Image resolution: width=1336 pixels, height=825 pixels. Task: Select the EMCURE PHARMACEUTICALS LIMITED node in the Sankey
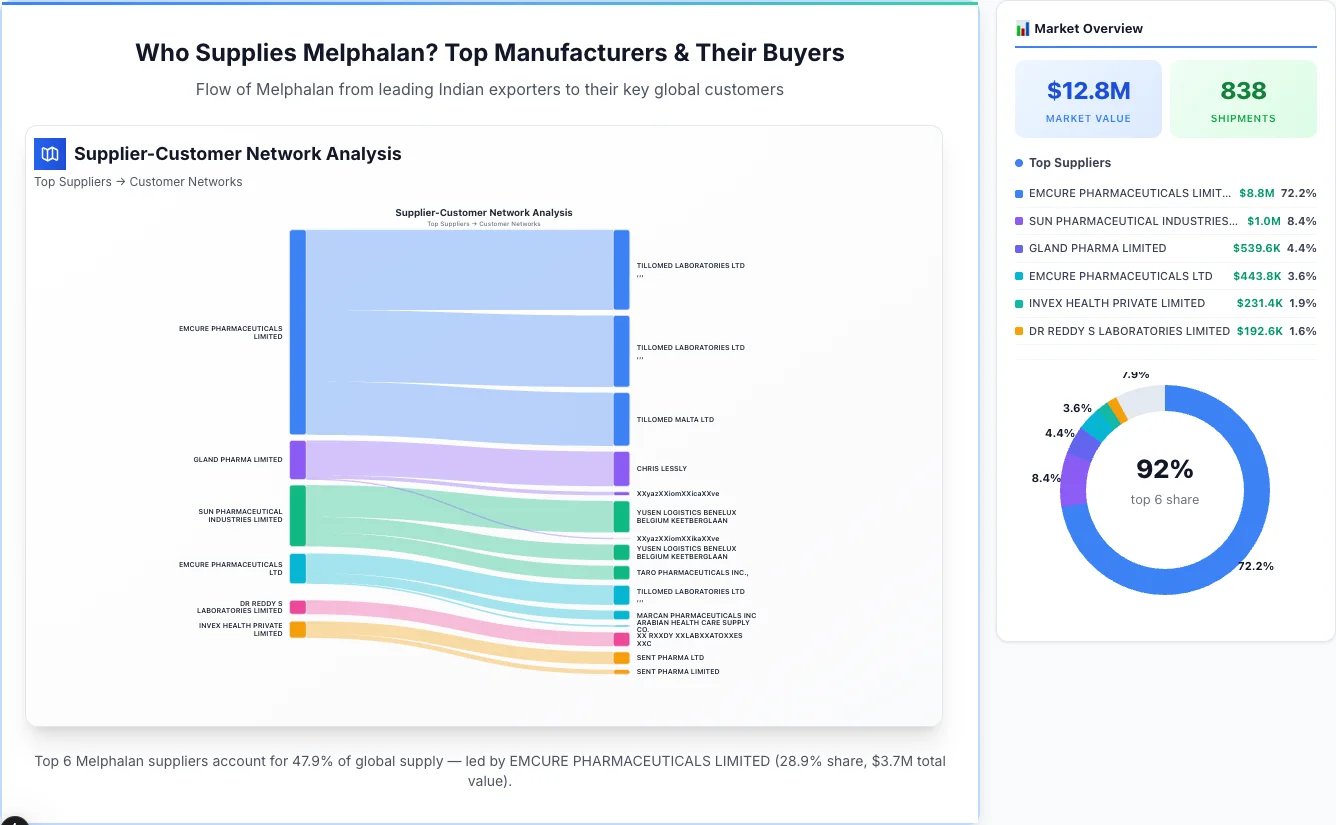coord(295,330)
